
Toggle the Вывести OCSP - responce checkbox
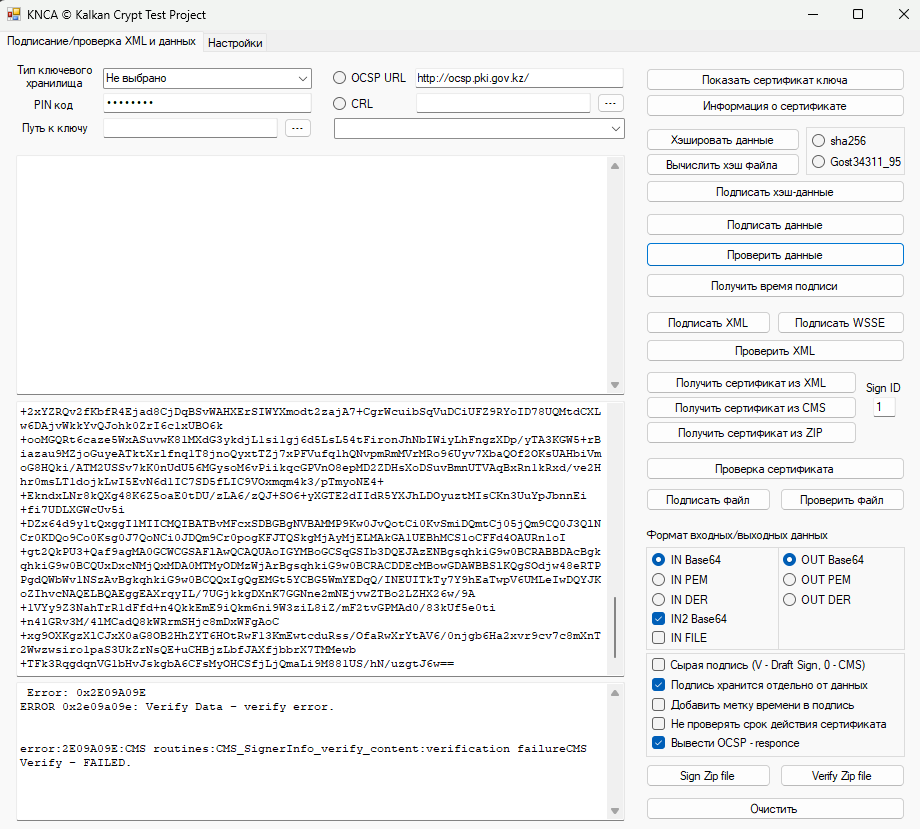[658, 743]
